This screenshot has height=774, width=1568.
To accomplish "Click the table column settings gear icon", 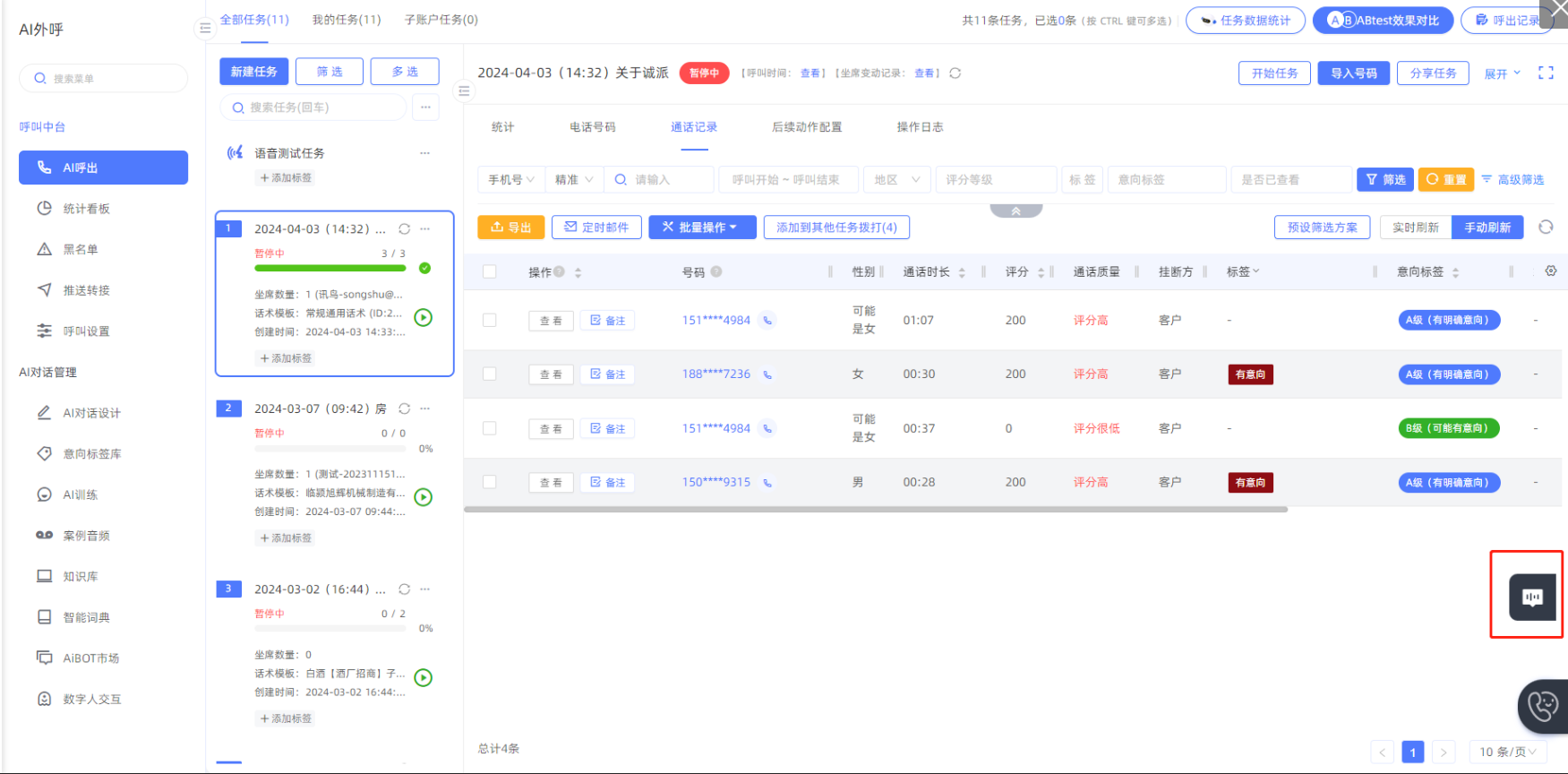I will click(x=1551, y=271).
